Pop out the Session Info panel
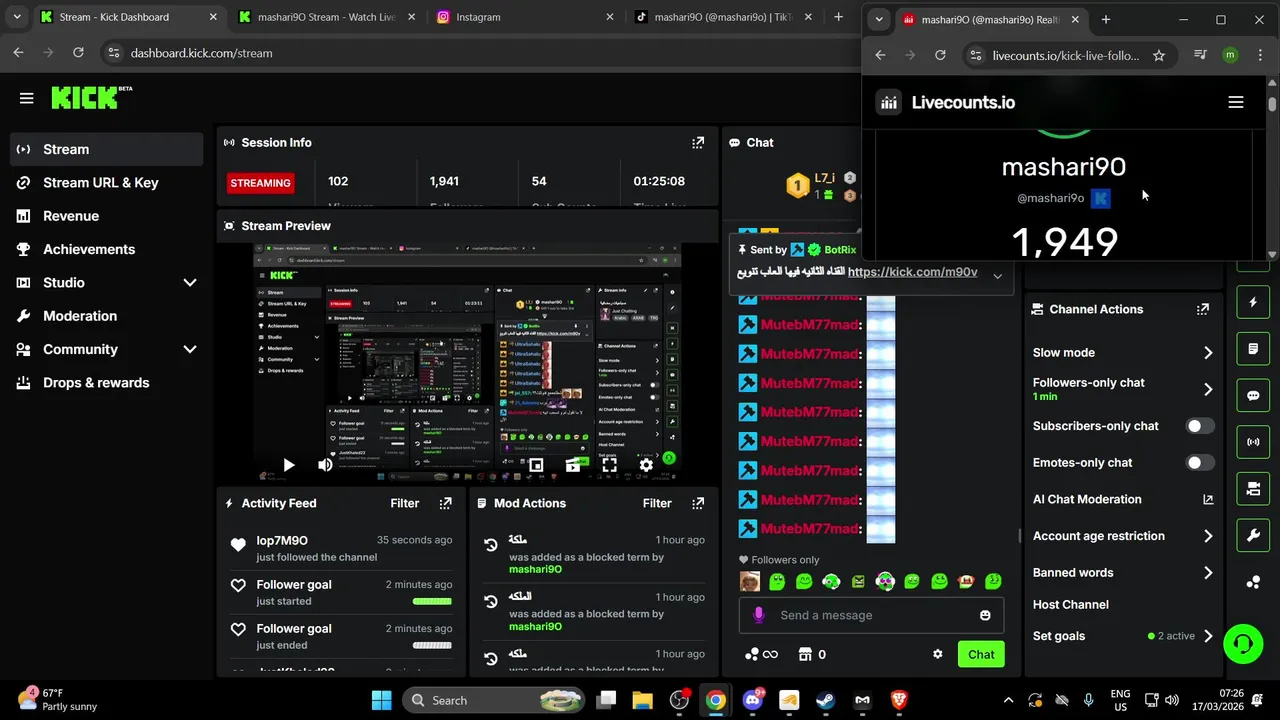1280x720 pixels. click(698, 143)
